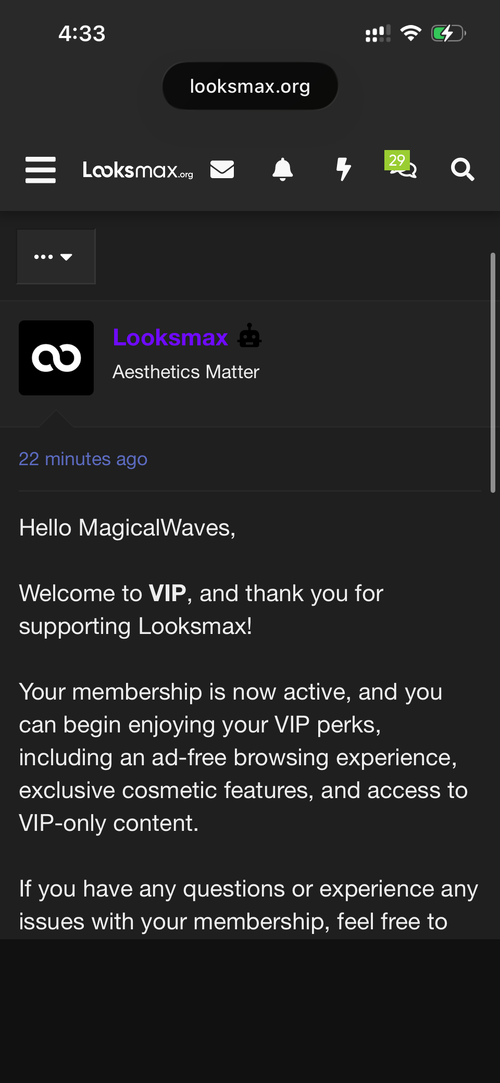
Task: Tap the '22 minutes ago' timestamp link
Action: pos(83,459)
